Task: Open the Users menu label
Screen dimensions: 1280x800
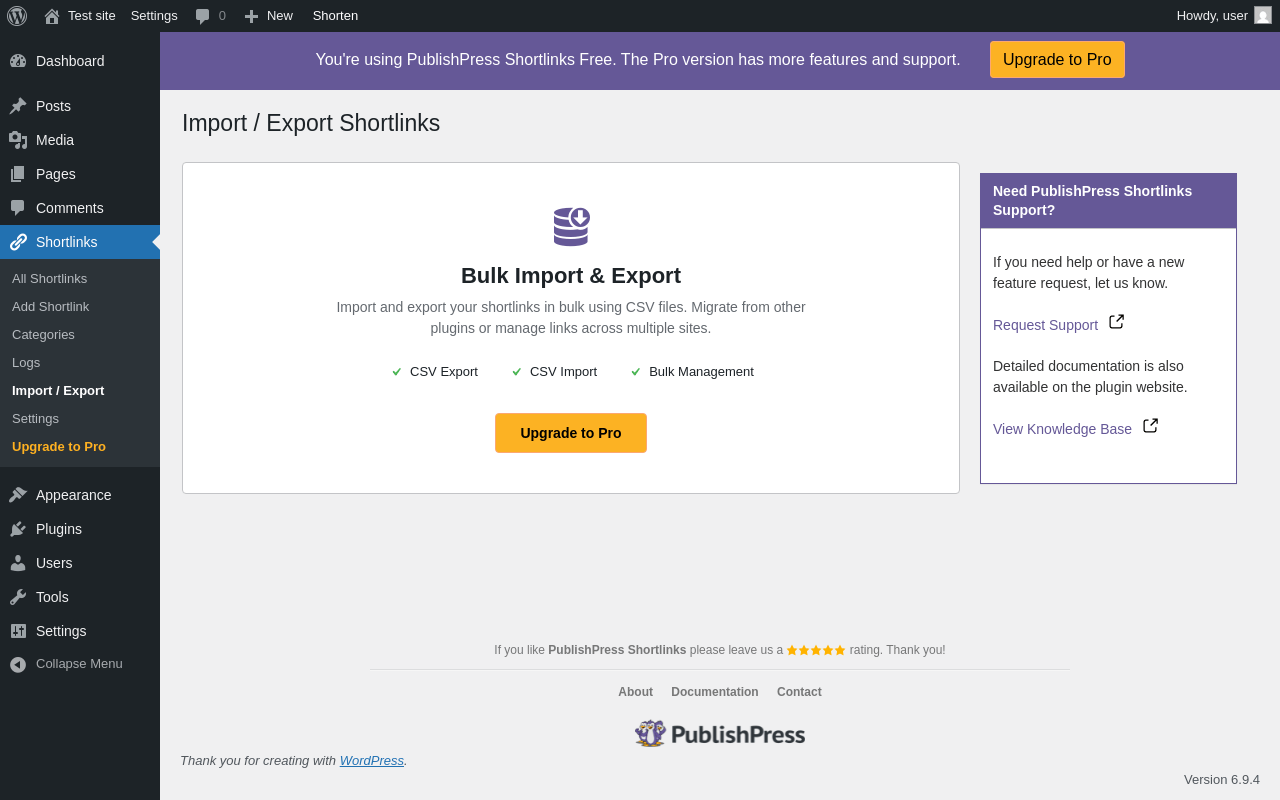Action: point(54,563)
